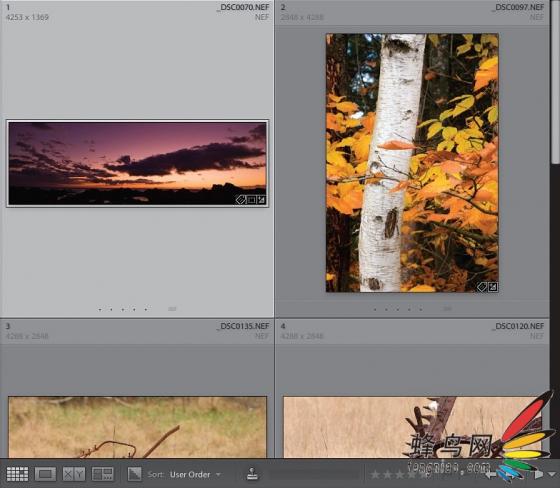Open toolbar content dropdown arrow
Screen dimensions: 560x488
552,475
